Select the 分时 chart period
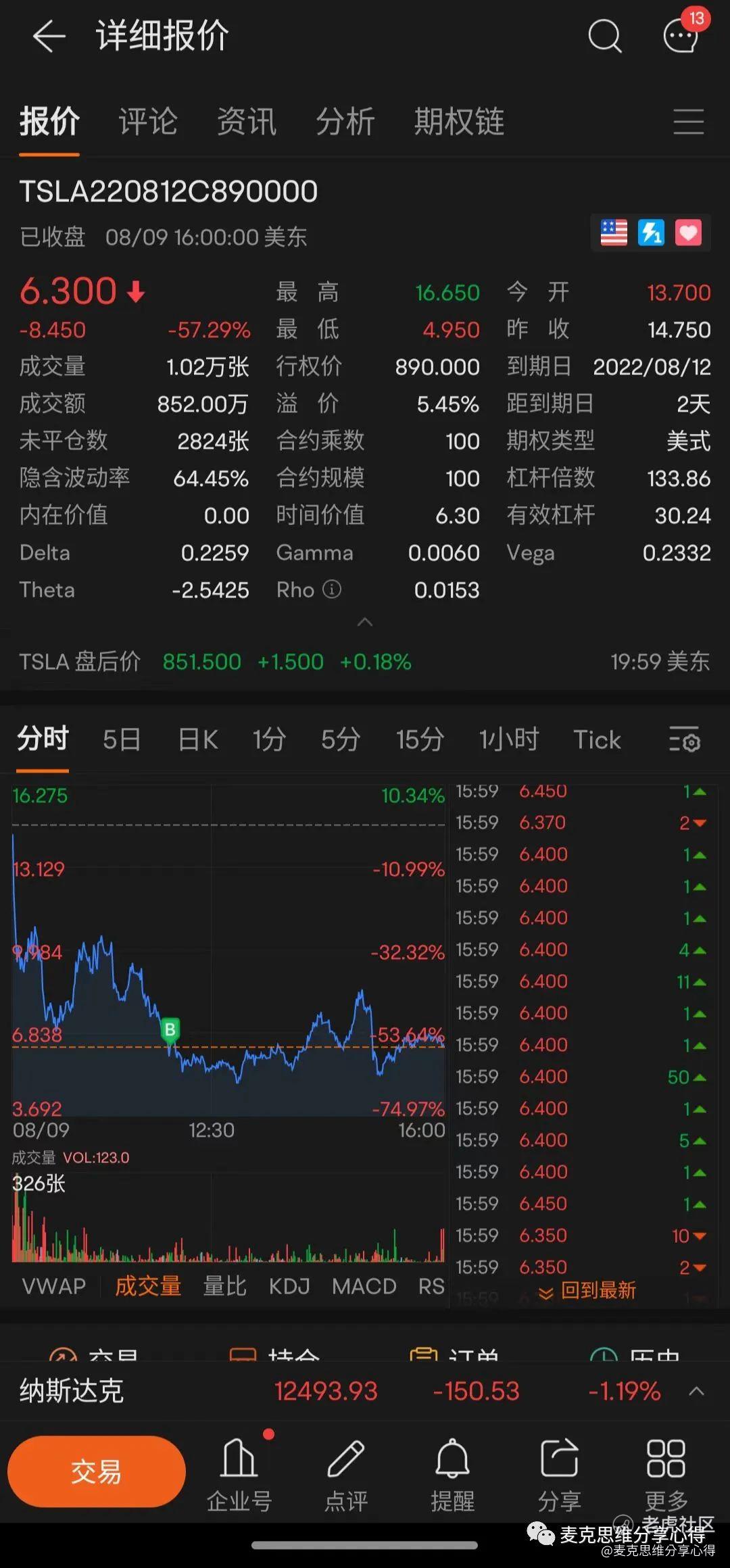The width and height of the screenshot is (730, 1568). [43, 739]
